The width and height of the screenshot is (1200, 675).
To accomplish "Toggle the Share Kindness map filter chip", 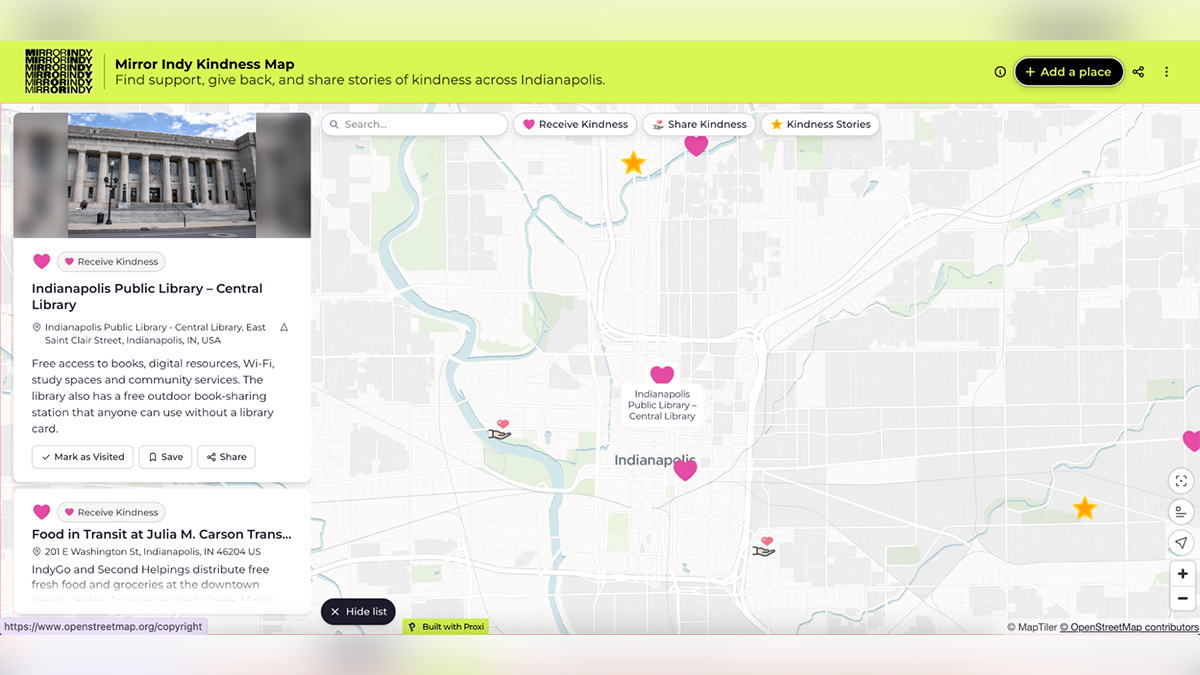I will (x=699, y=124).
